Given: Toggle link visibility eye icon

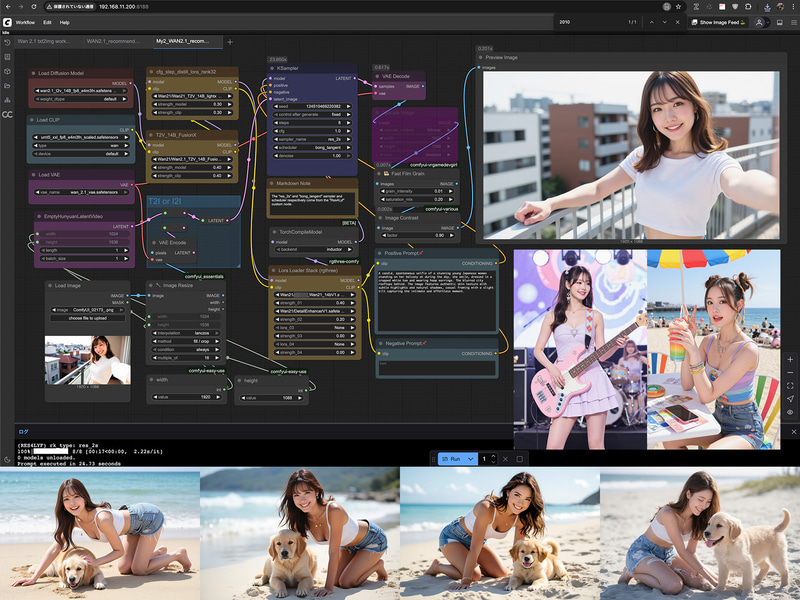Looking at the screenshot, I should 790,412.
